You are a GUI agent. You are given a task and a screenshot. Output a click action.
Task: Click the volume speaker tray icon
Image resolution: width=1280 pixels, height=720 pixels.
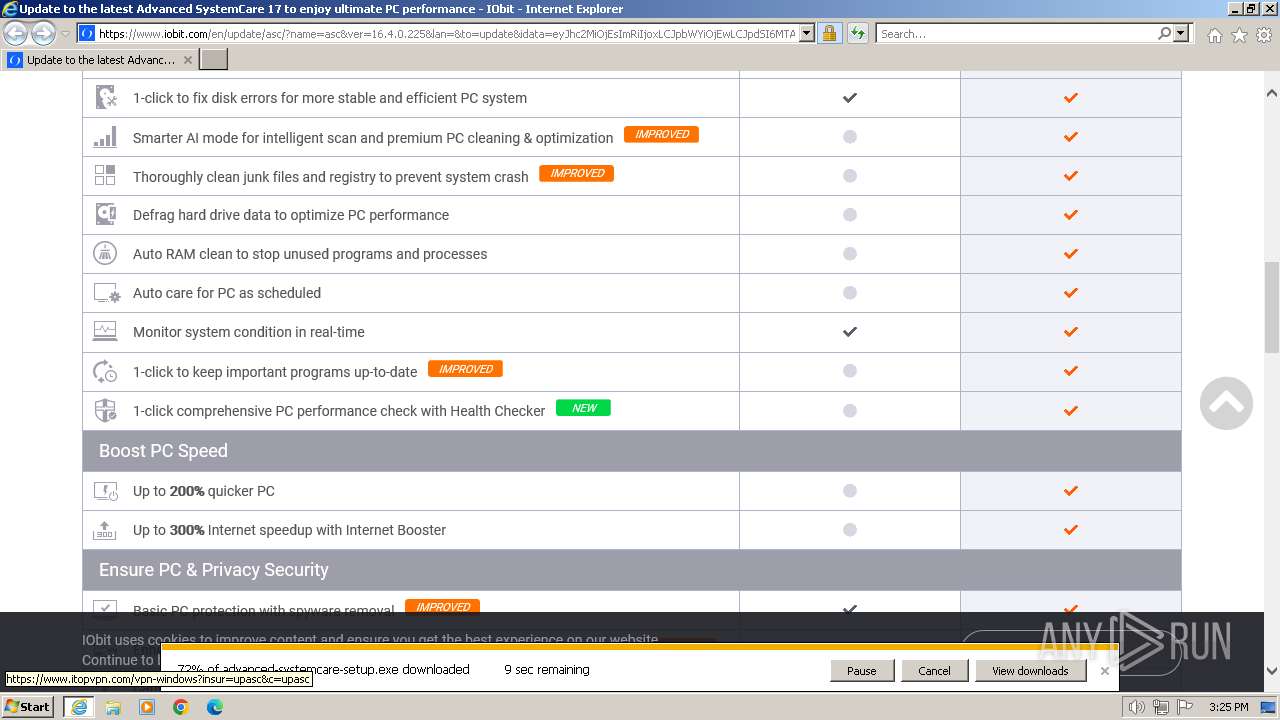pos(1137,707)
